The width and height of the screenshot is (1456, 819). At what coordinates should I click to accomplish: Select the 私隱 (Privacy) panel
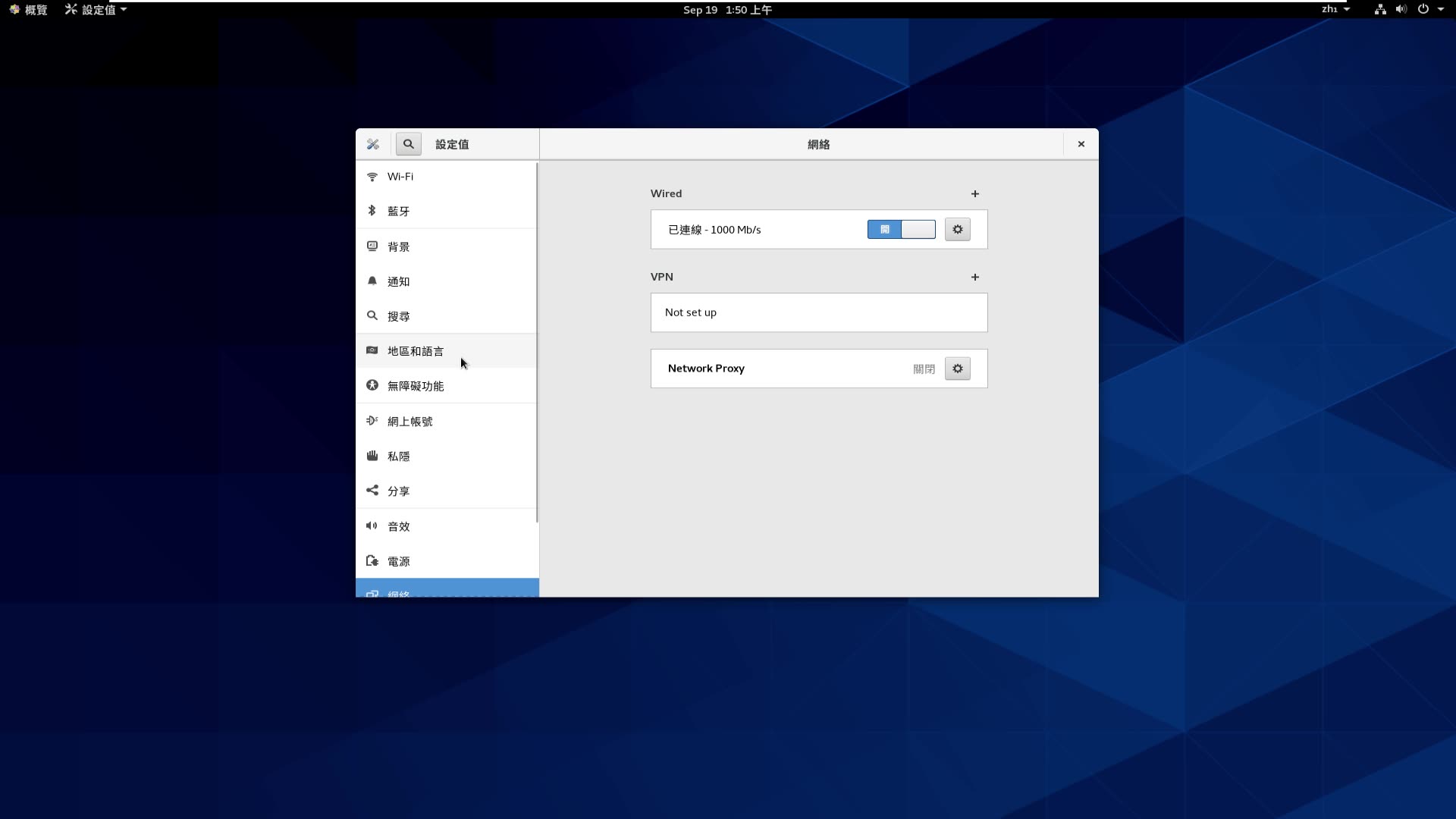click(400, 456)
